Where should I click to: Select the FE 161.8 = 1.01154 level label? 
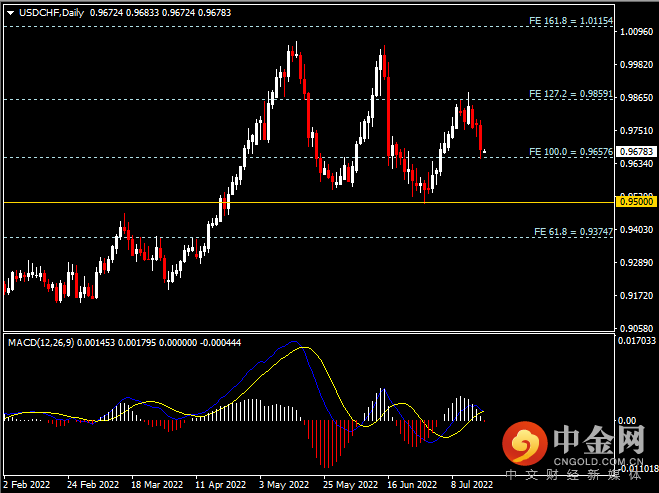click(x=571, y=21)
